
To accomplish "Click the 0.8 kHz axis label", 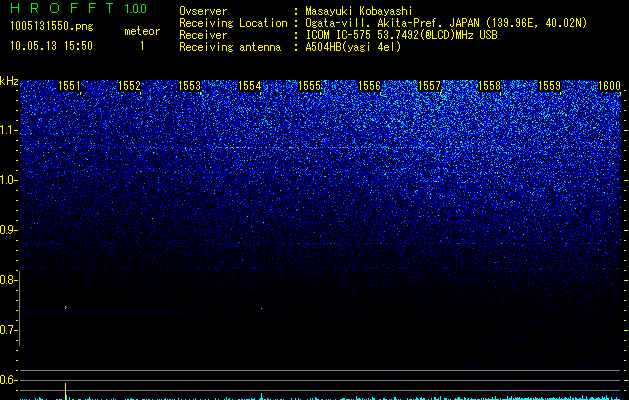I will (8, 280).
